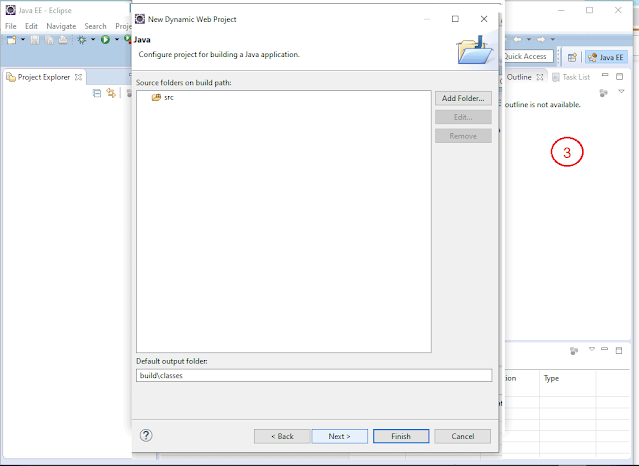Open the Edit menu in Eclipse
The height and width of the screenshot is (466, 639).
coord(31,26)
